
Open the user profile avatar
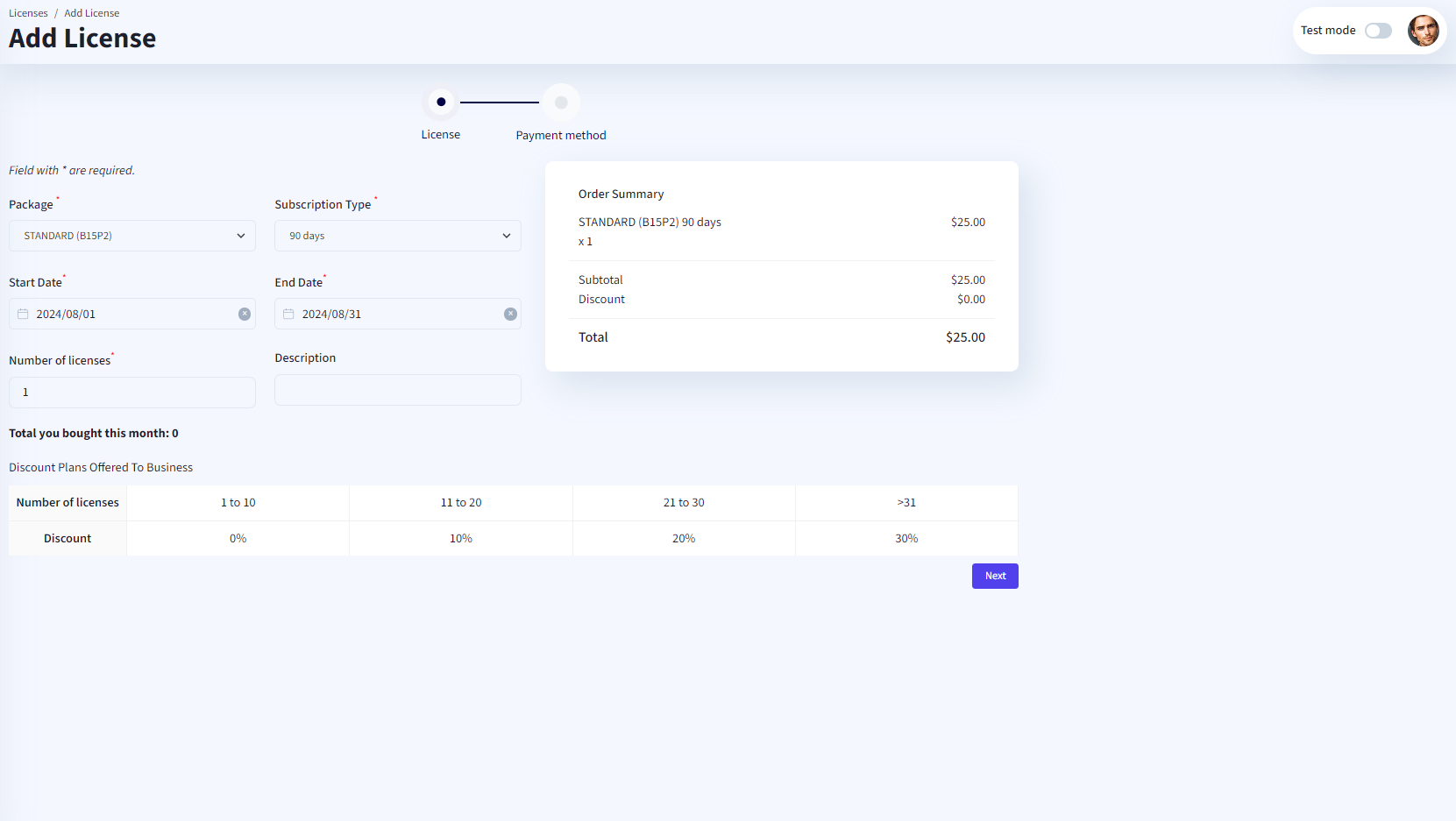[x=1423, y=31]
